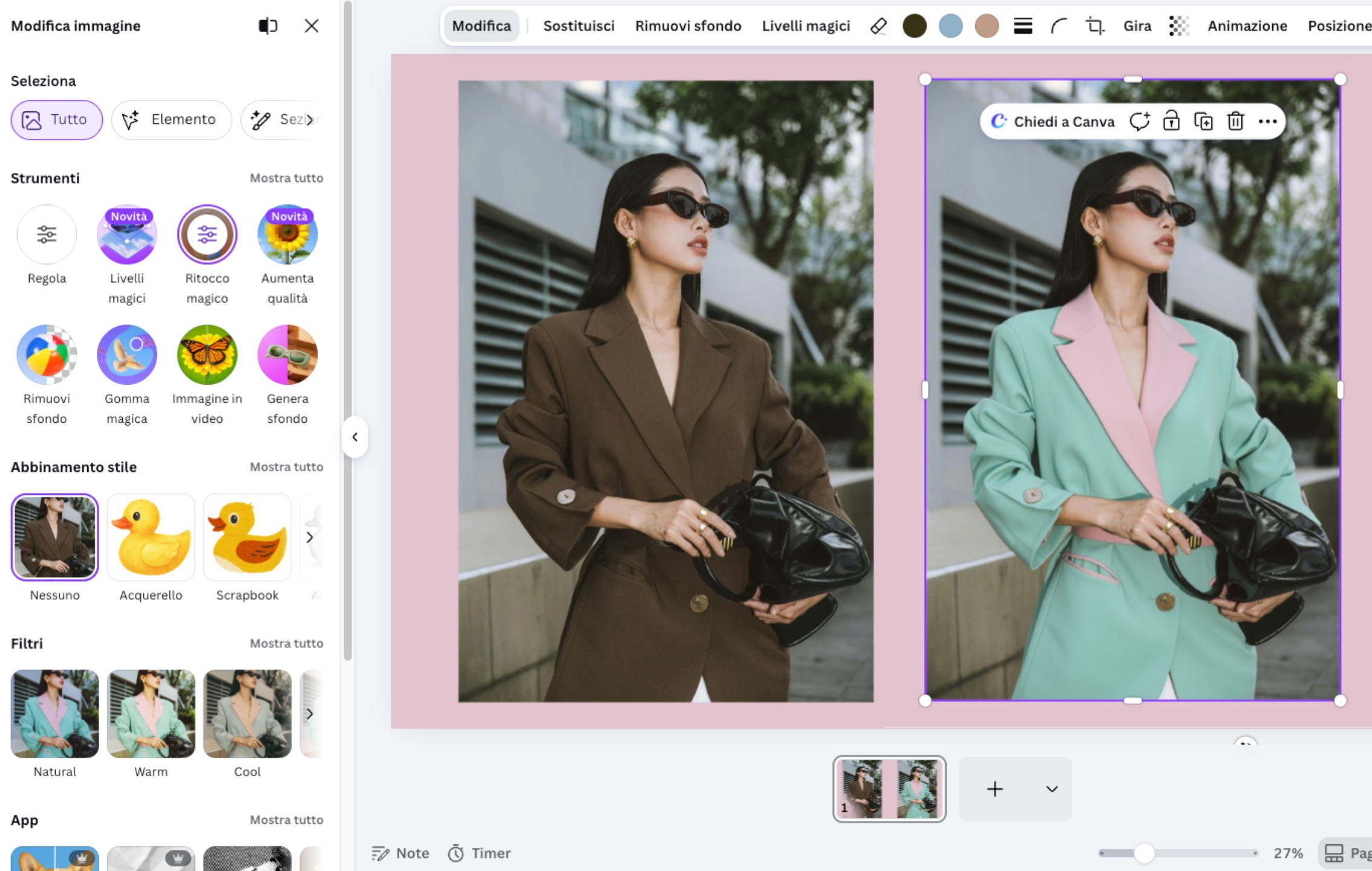The height and width of the screenshot is (871, 1372).
Task: Click the eraser icon in top toolbar
Action: 878,26
